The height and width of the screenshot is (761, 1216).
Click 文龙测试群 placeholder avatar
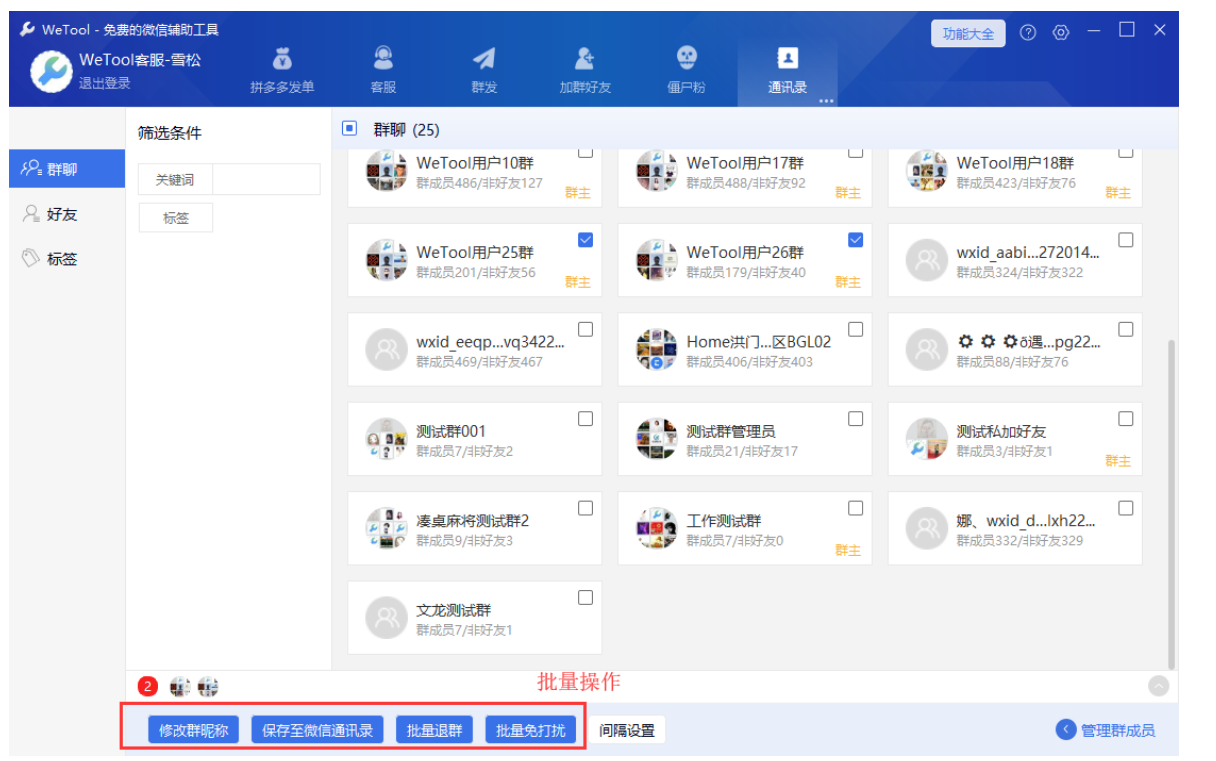click(x=386, y=618)
